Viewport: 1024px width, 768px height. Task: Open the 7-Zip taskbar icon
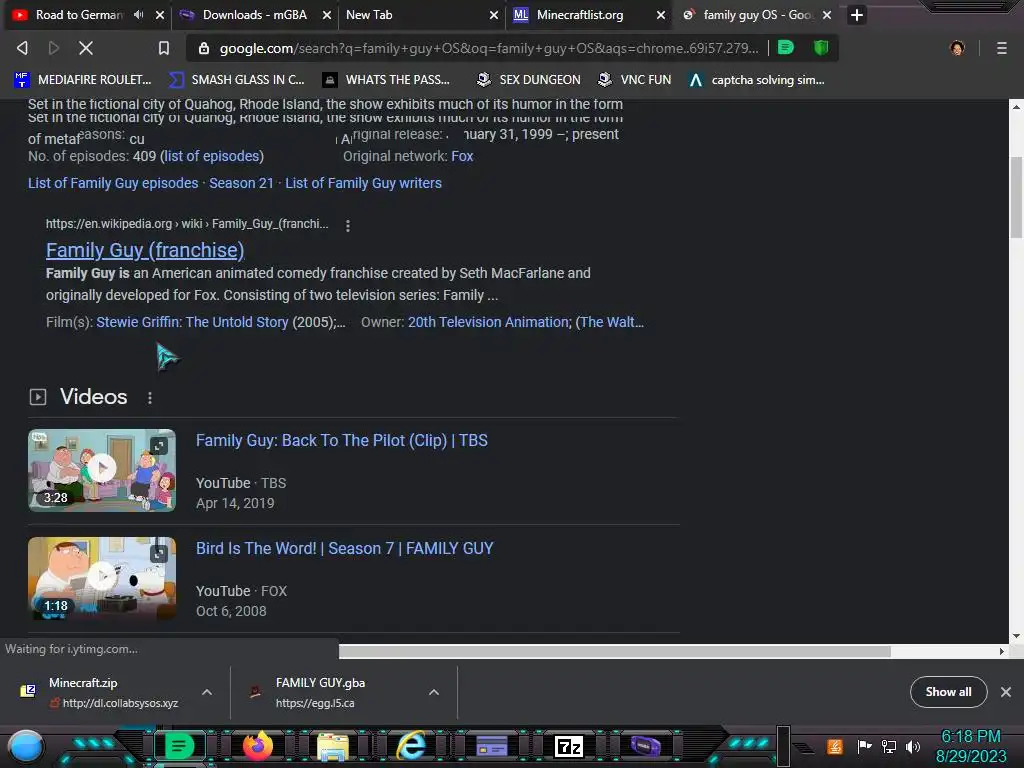(568, 746)
